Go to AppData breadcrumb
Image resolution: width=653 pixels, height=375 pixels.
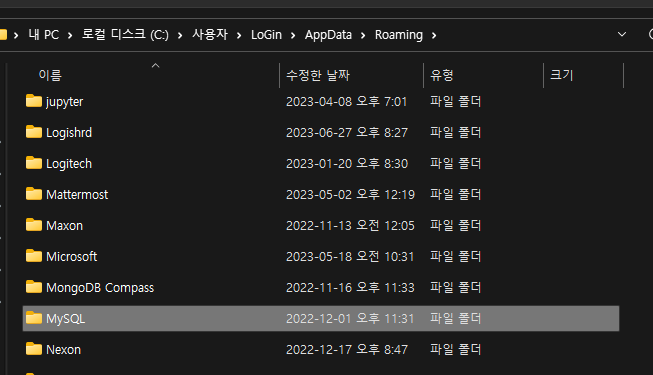(x=328, y=35)
